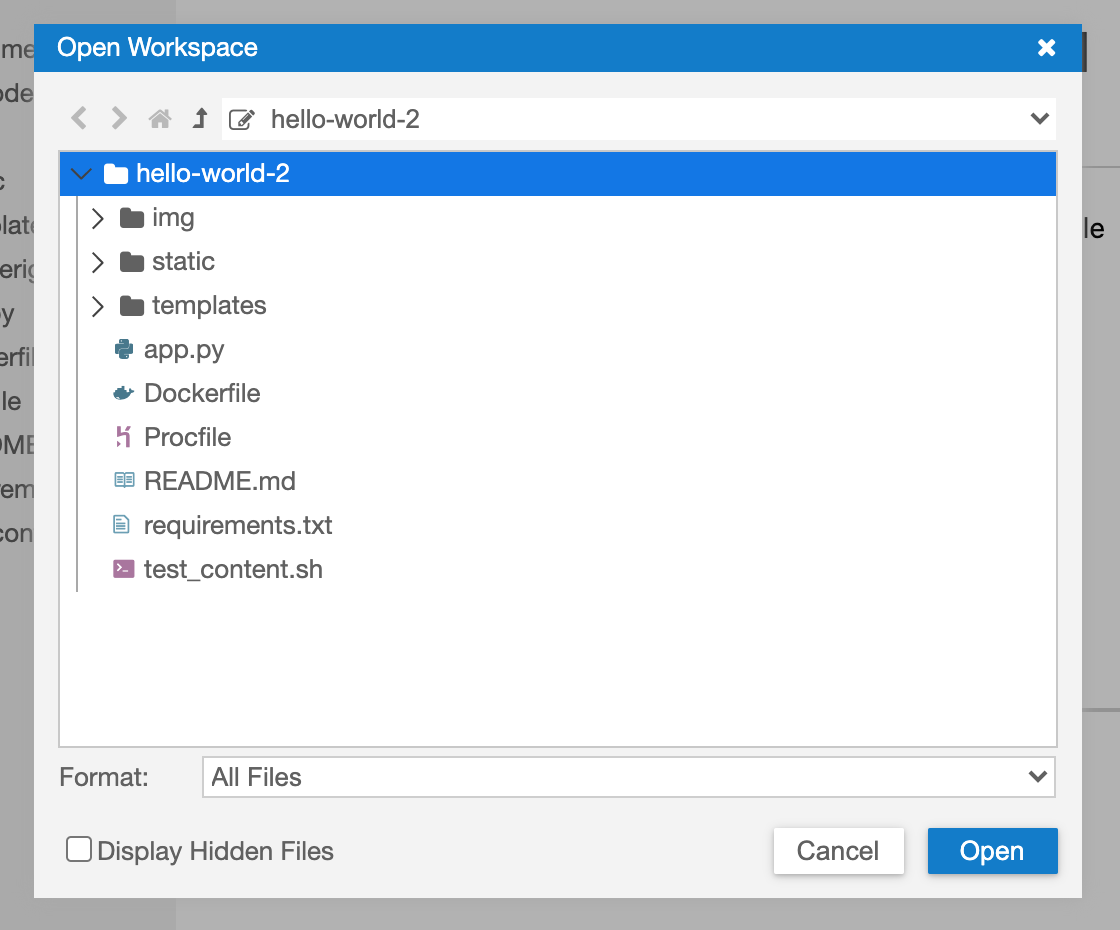1120x930 pixels.
Task: Click the static folder icon
Action: (x=131, y=262)
